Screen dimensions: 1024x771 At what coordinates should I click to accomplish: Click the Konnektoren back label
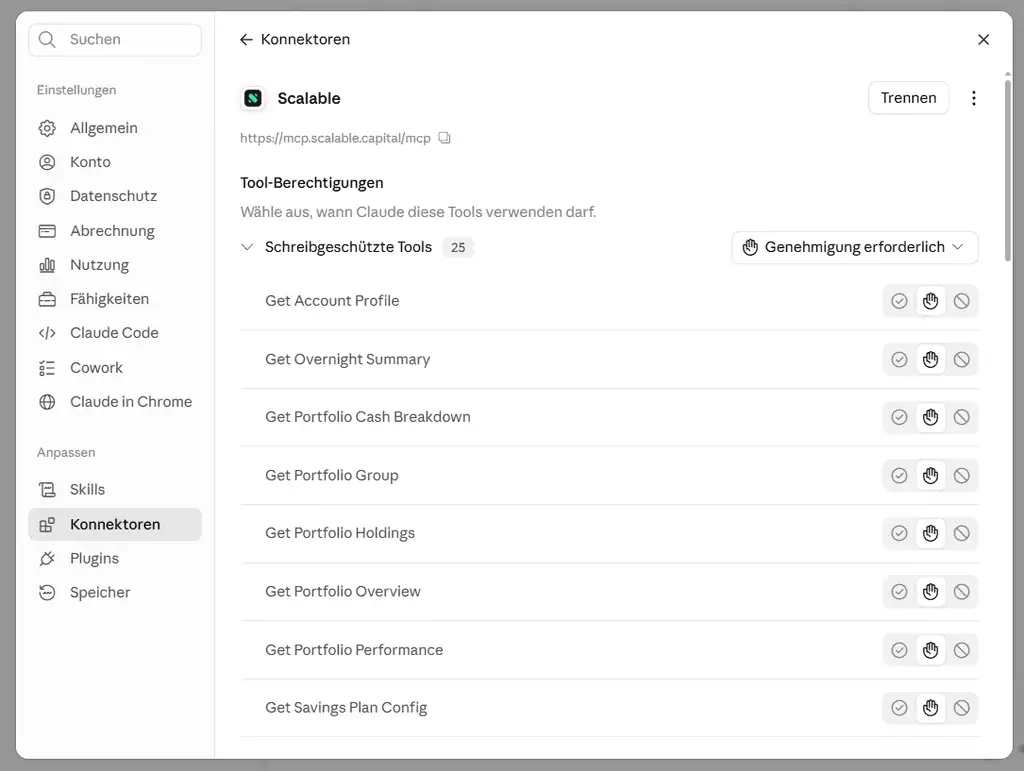pyautogui.click(x=305, y=40)
